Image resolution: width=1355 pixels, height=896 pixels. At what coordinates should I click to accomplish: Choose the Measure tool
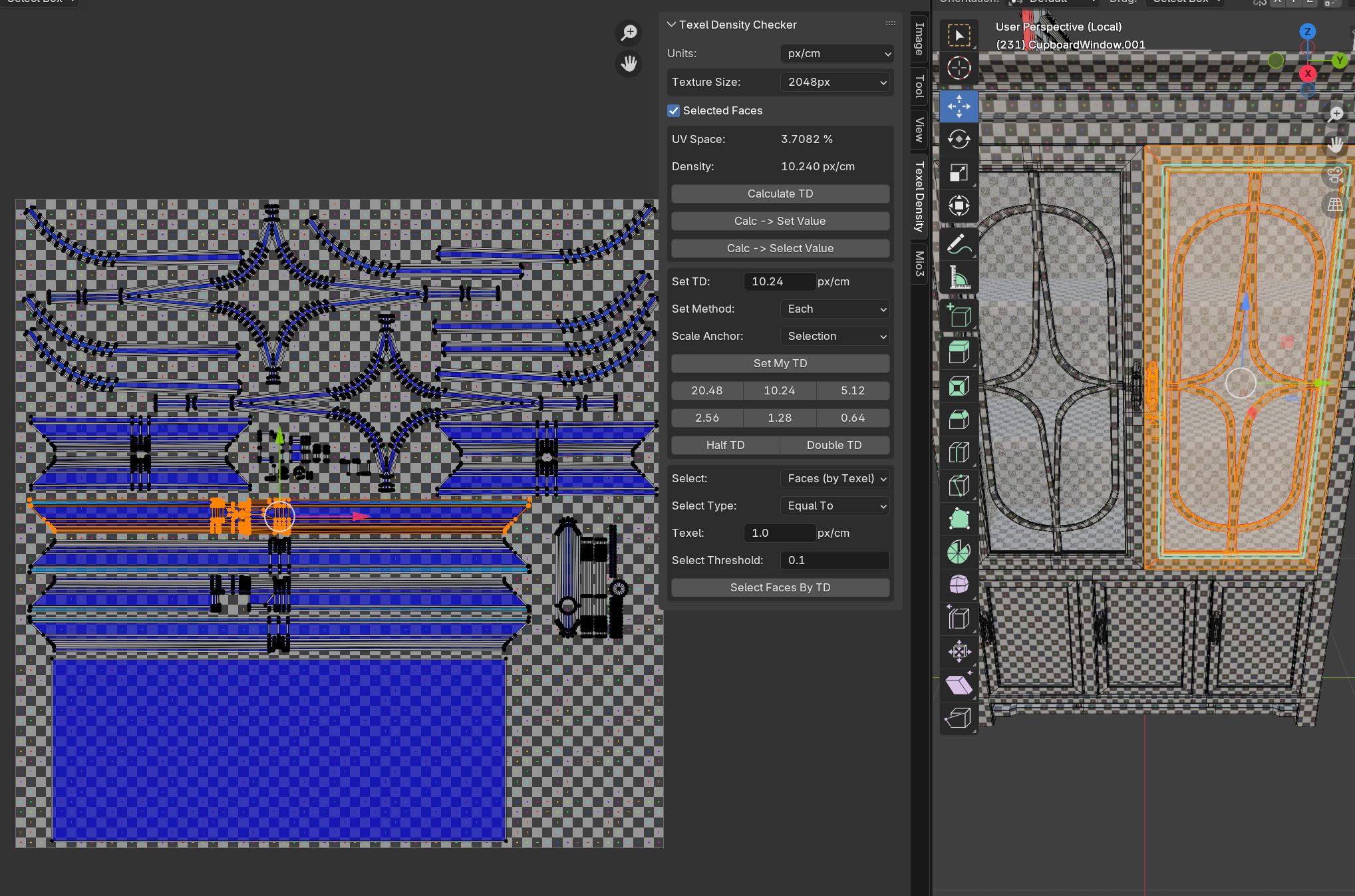coord(959,277)
